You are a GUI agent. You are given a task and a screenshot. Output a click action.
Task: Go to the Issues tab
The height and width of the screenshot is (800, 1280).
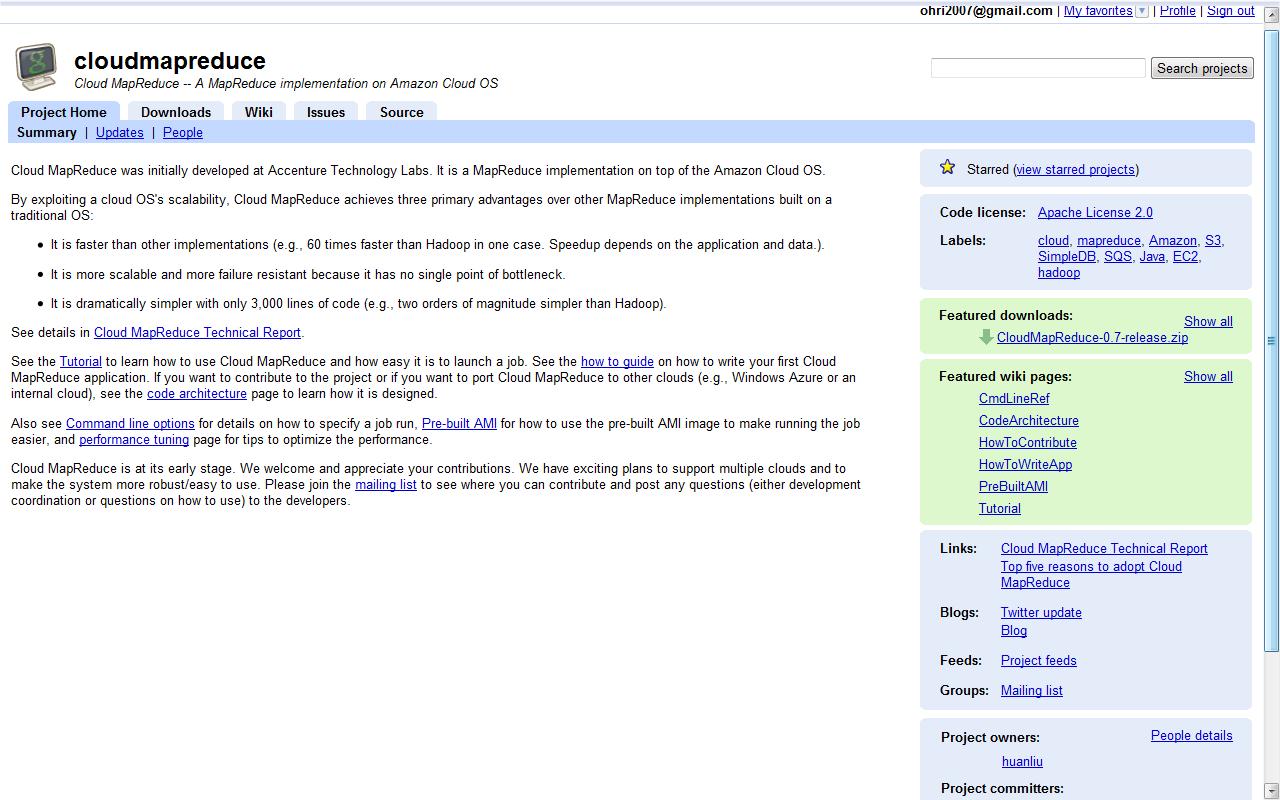tap(326, 112)
